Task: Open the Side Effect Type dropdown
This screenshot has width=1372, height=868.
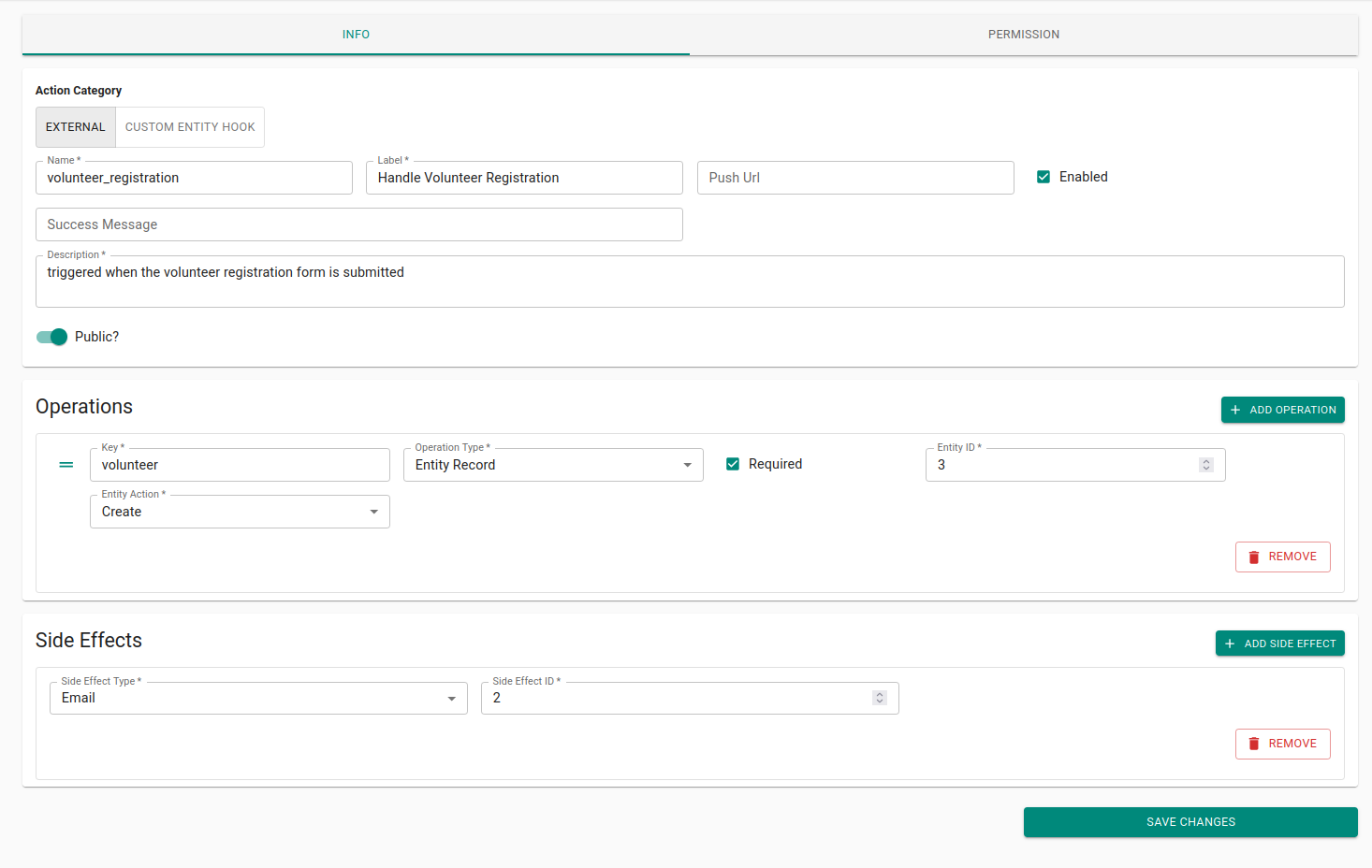Action: click(258, 698)
